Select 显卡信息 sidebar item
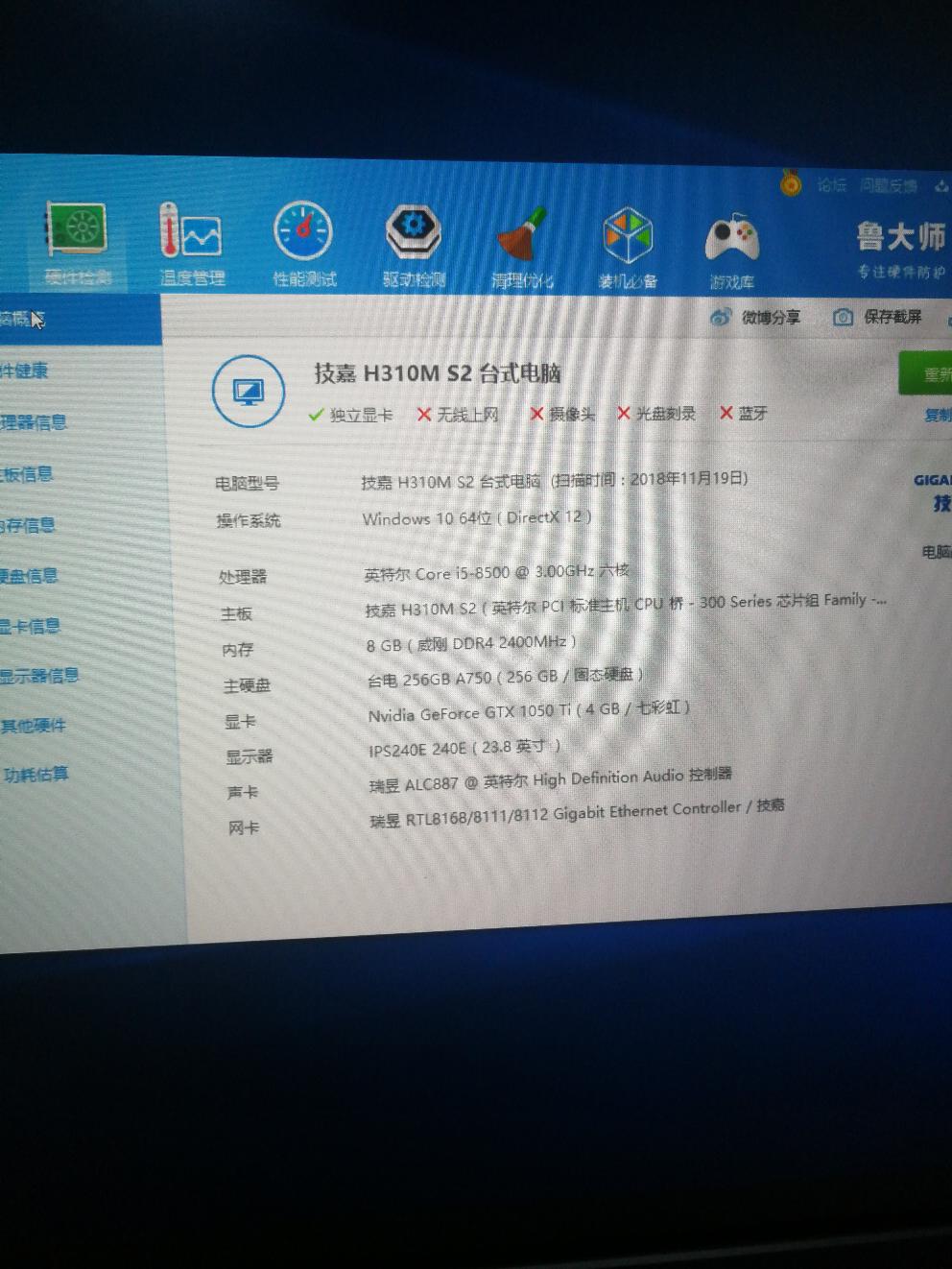This screenshot has width=952, height=1269. [x=30, y=626]
